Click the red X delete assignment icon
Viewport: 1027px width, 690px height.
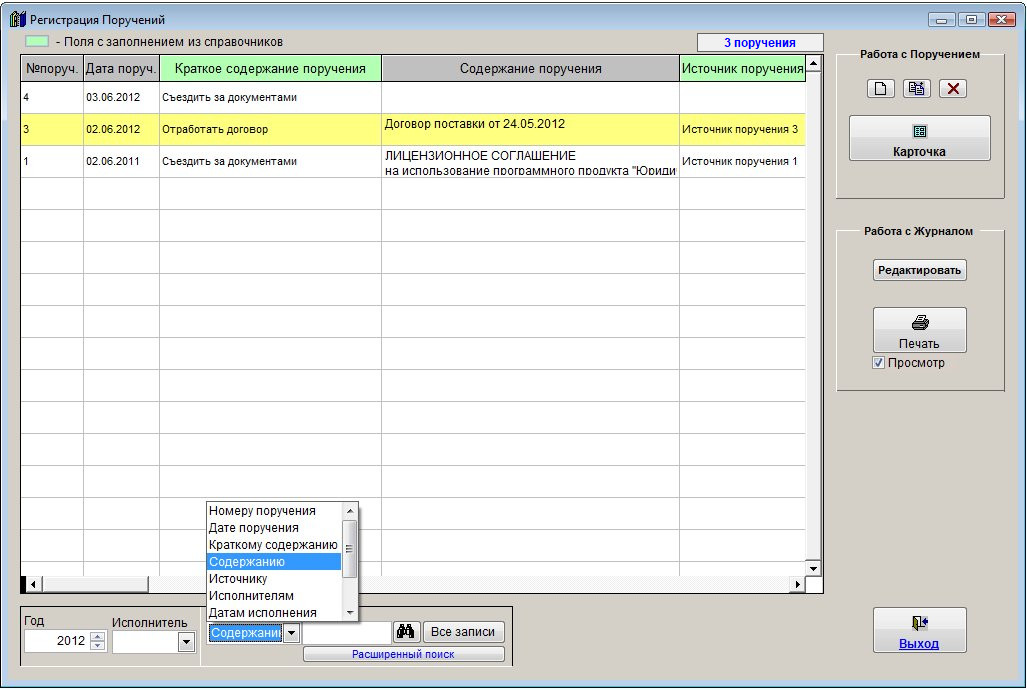(x=952, y=88)
